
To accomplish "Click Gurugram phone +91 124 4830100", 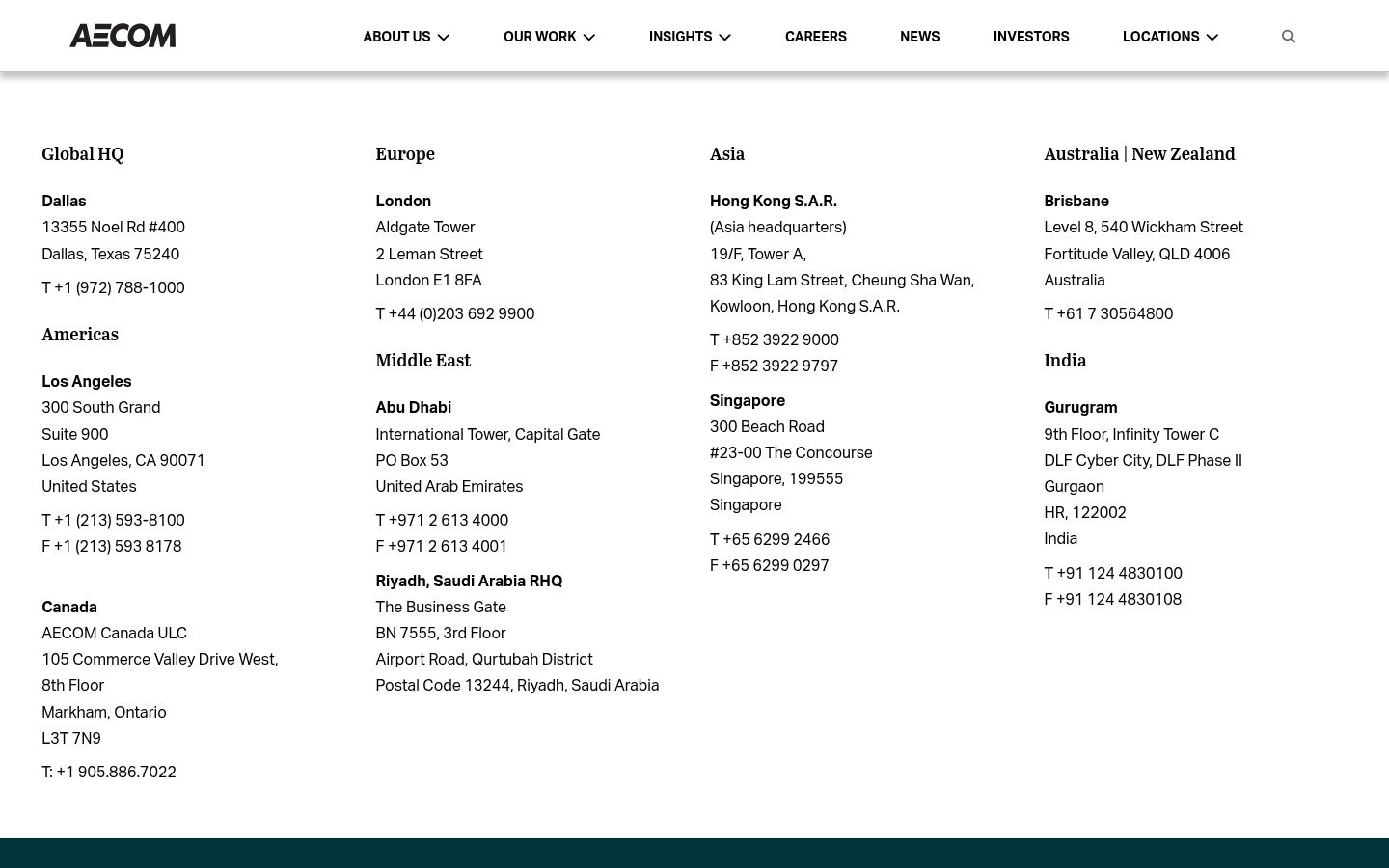I will 1119,573.
